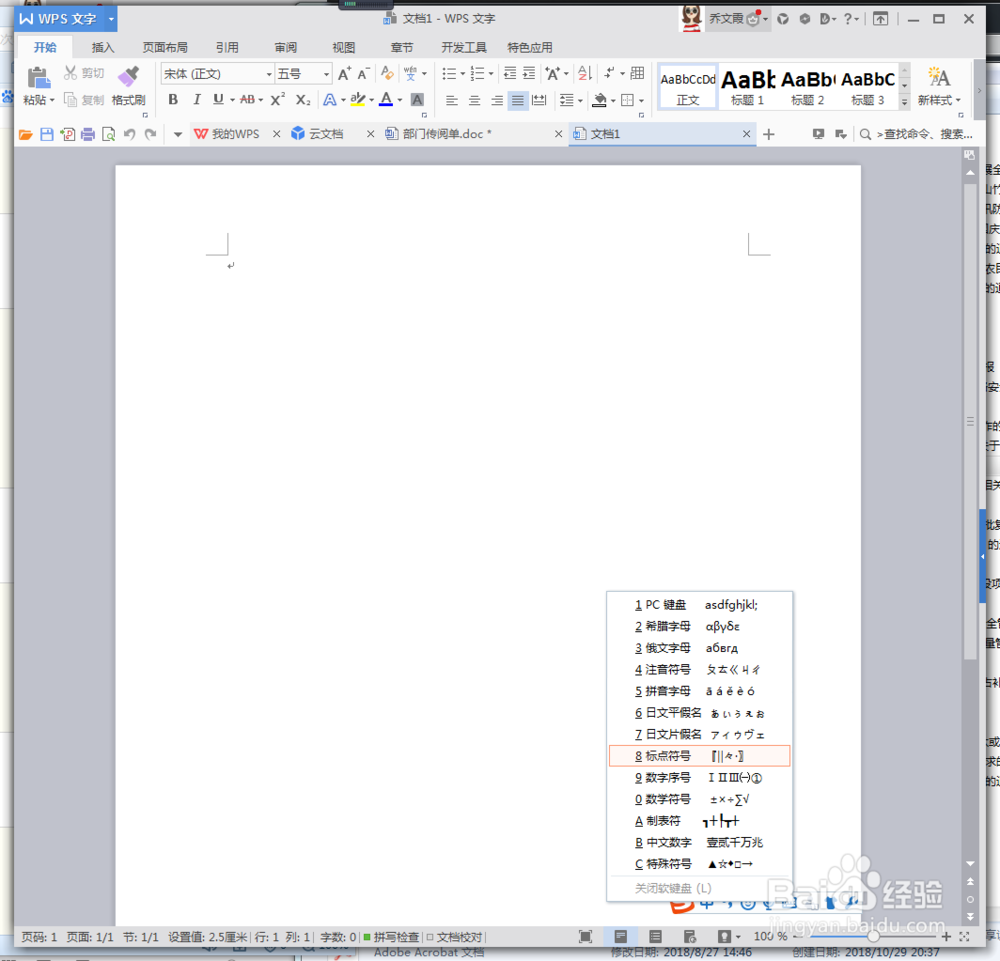This screenshot has width=1000, height=961.
Task: Apply strikethrough formatting
Action: (x=247, y=99)
